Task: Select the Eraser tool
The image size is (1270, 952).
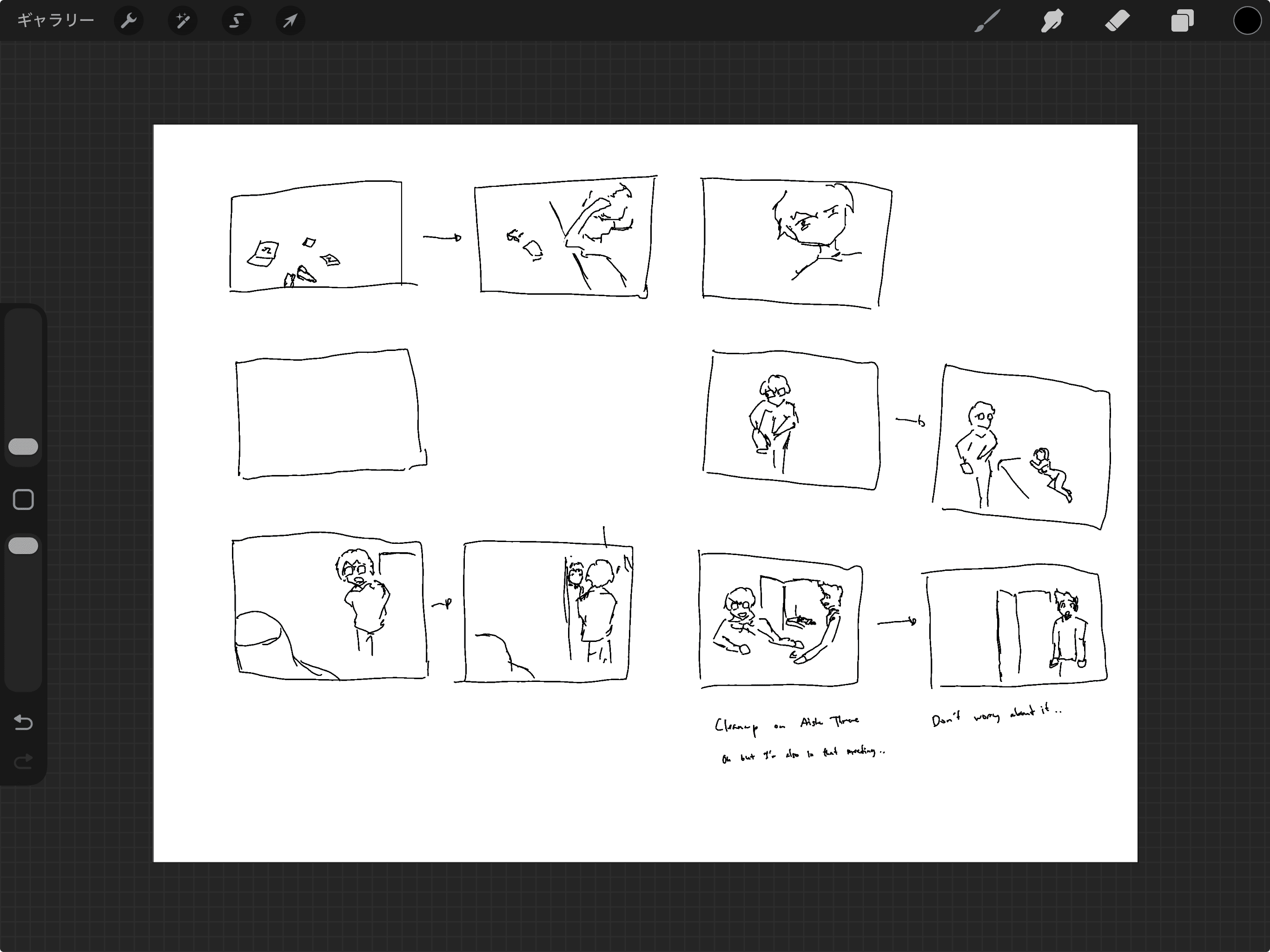Action: click(x=1117, y=21)
